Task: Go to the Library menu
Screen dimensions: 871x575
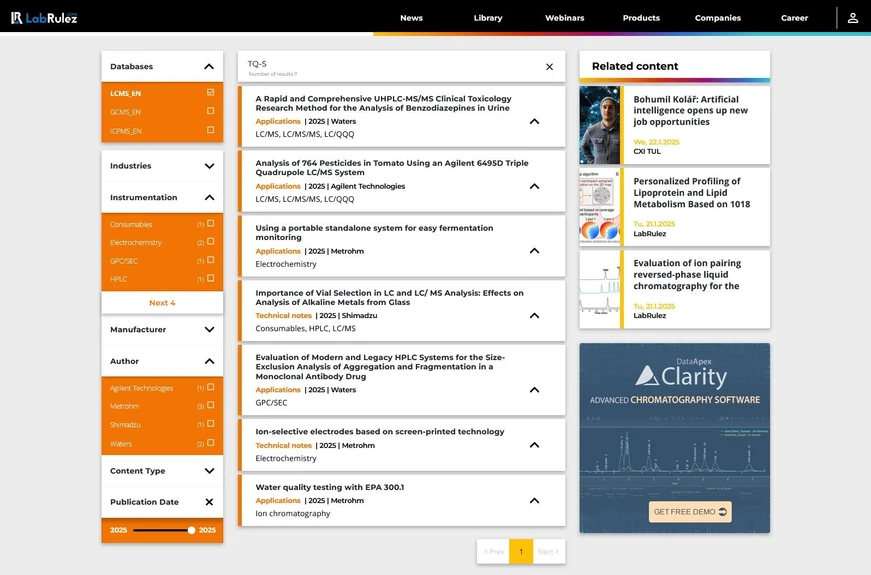Action: [x=488, y=18]
